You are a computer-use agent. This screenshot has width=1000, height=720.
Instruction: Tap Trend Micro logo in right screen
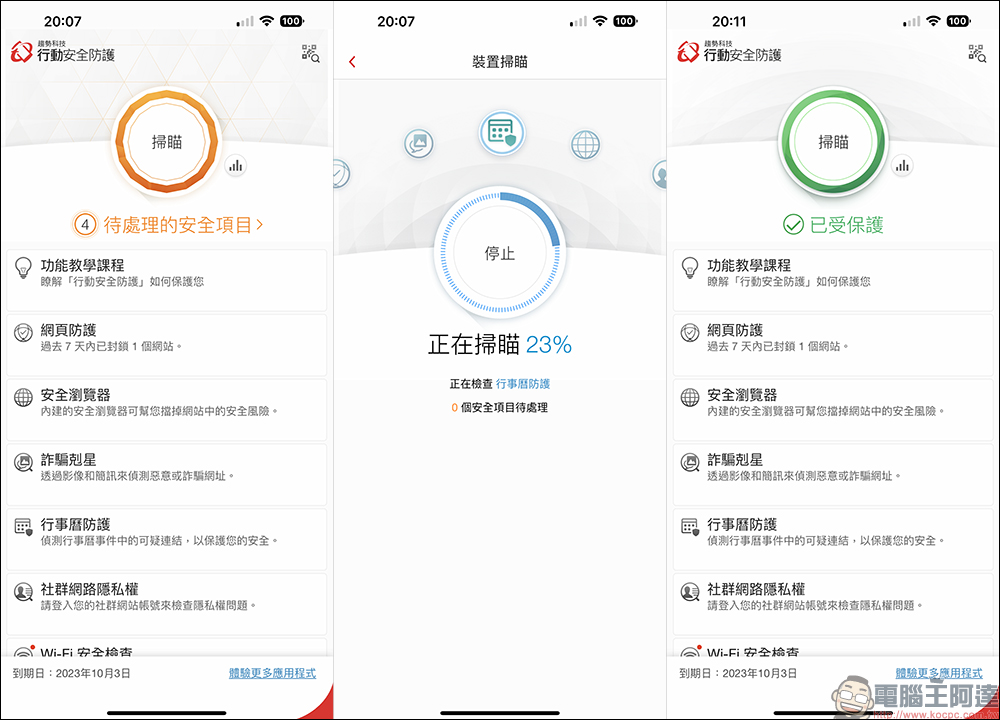[x=688, y=52]
